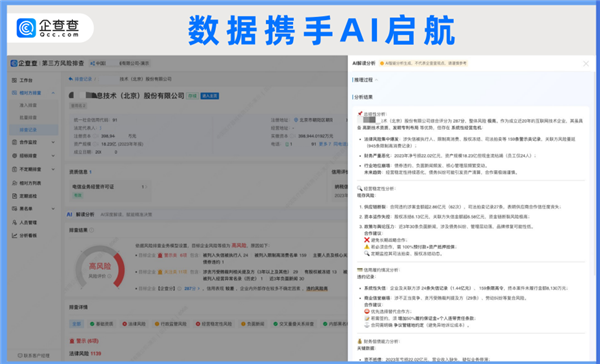The height and width of the screenshot is (364, 600).
Task: Go back via 排查记录 breadcrumb arrow
Action: click(70, 79)
